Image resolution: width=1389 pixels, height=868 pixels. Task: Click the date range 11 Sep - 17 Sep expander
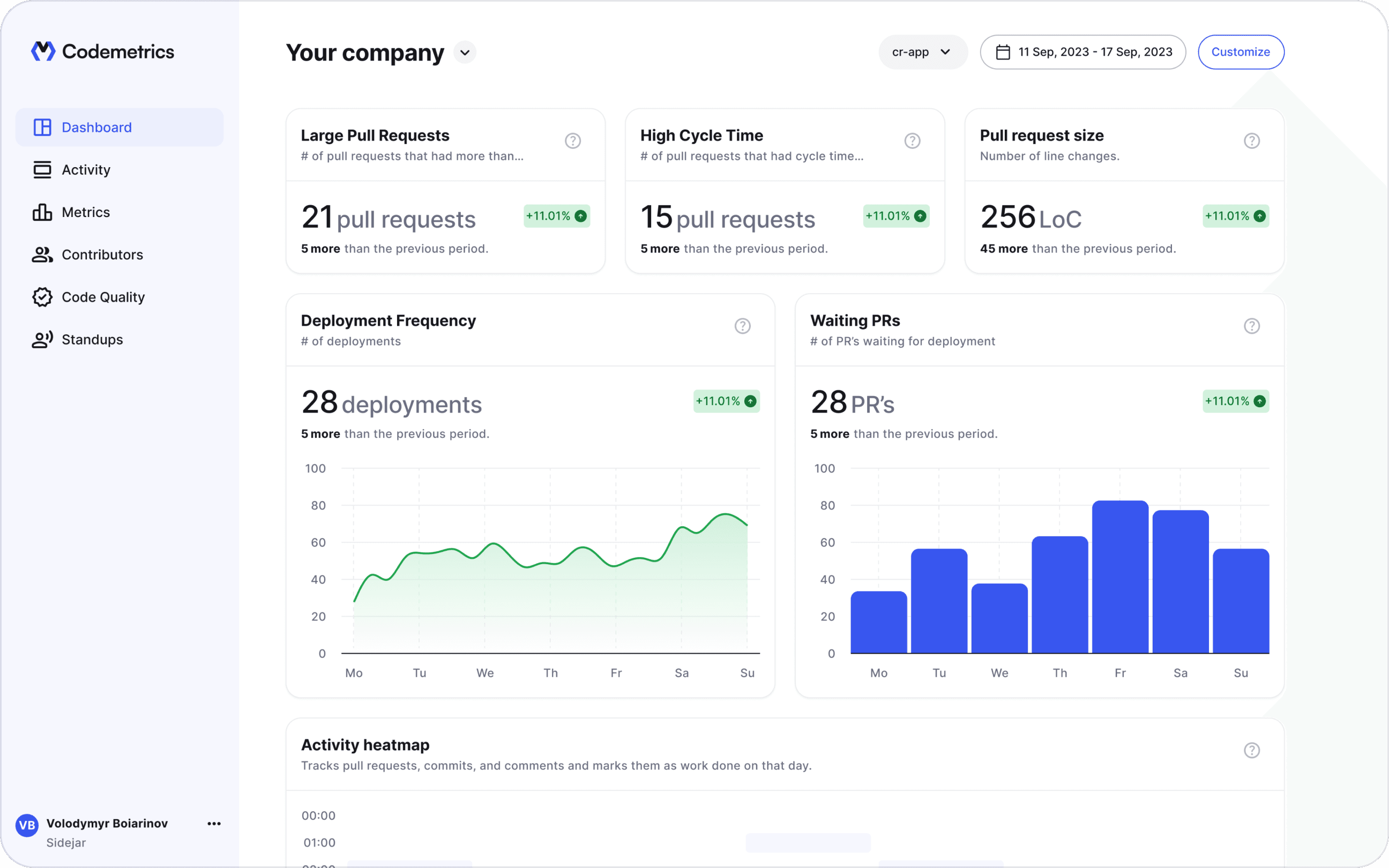(x=1082, y=52)
